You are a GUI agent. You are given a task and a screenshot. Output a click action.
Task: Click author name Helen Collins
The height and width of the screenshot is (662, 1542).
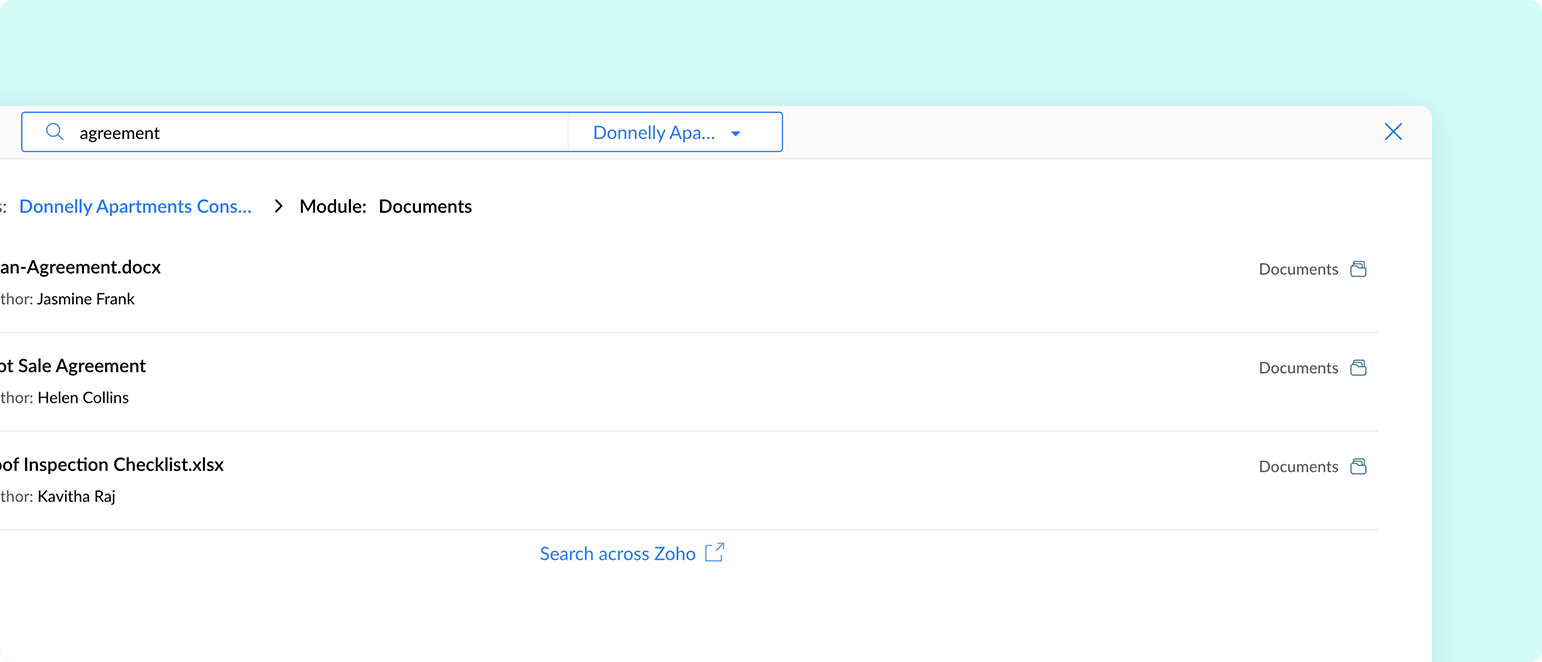(x=83, y=398)
